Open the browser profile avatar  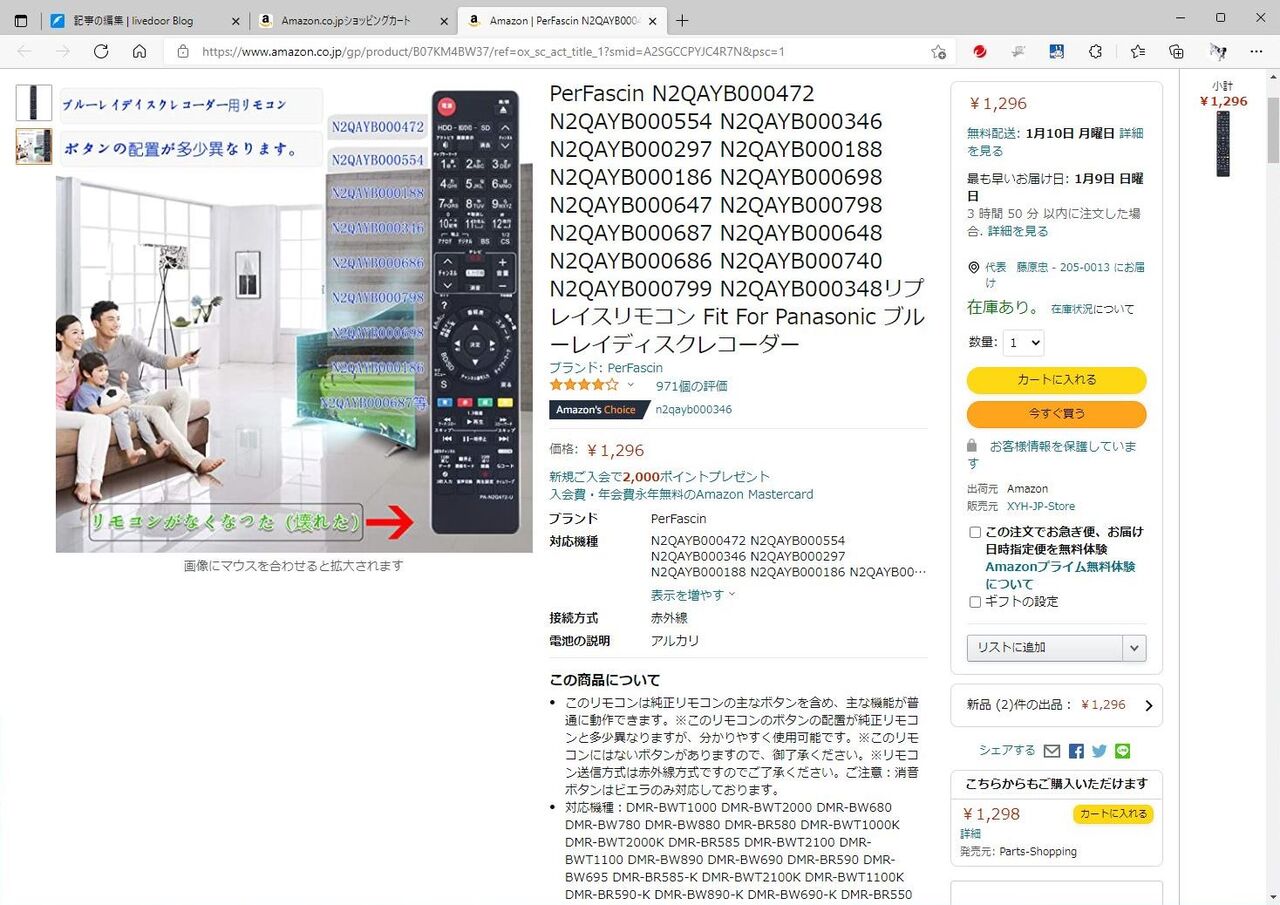[1217, 51]
